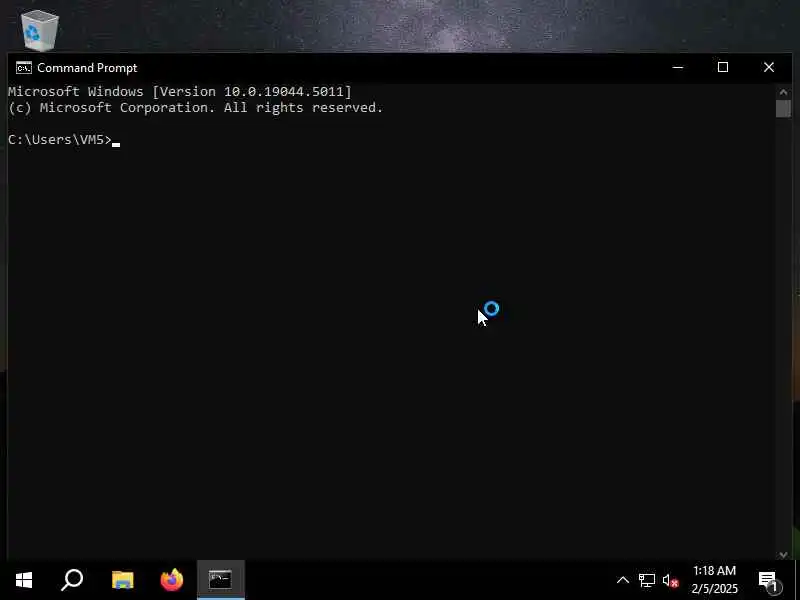The image size is (800, 600).
Task: Click the Microsoft Corporation copyright line
Action: [x=195, y=108]
